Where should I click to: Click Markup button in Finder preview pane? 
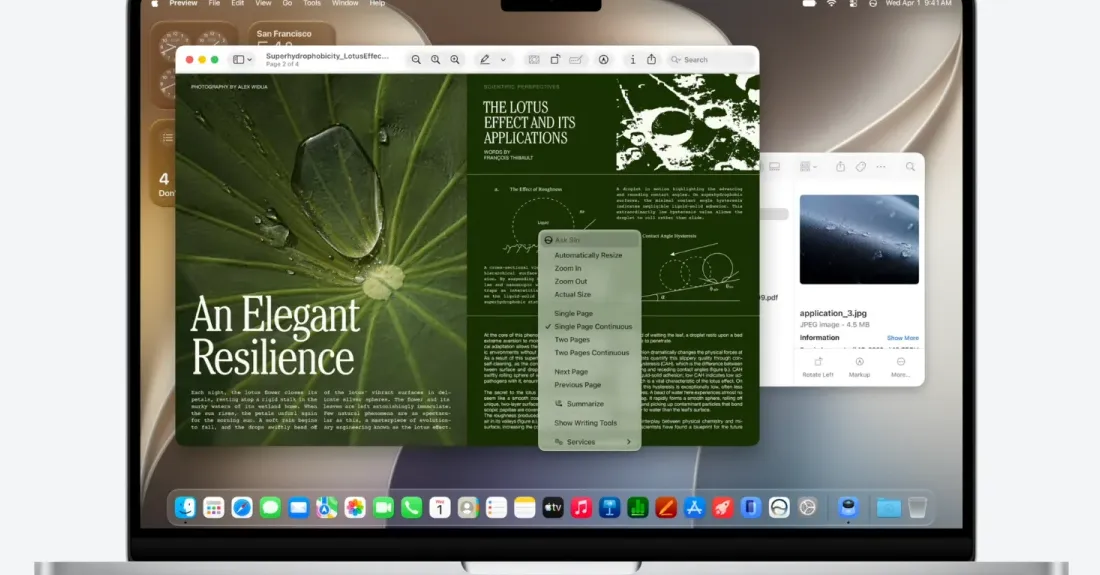click(x=859, y=367)
